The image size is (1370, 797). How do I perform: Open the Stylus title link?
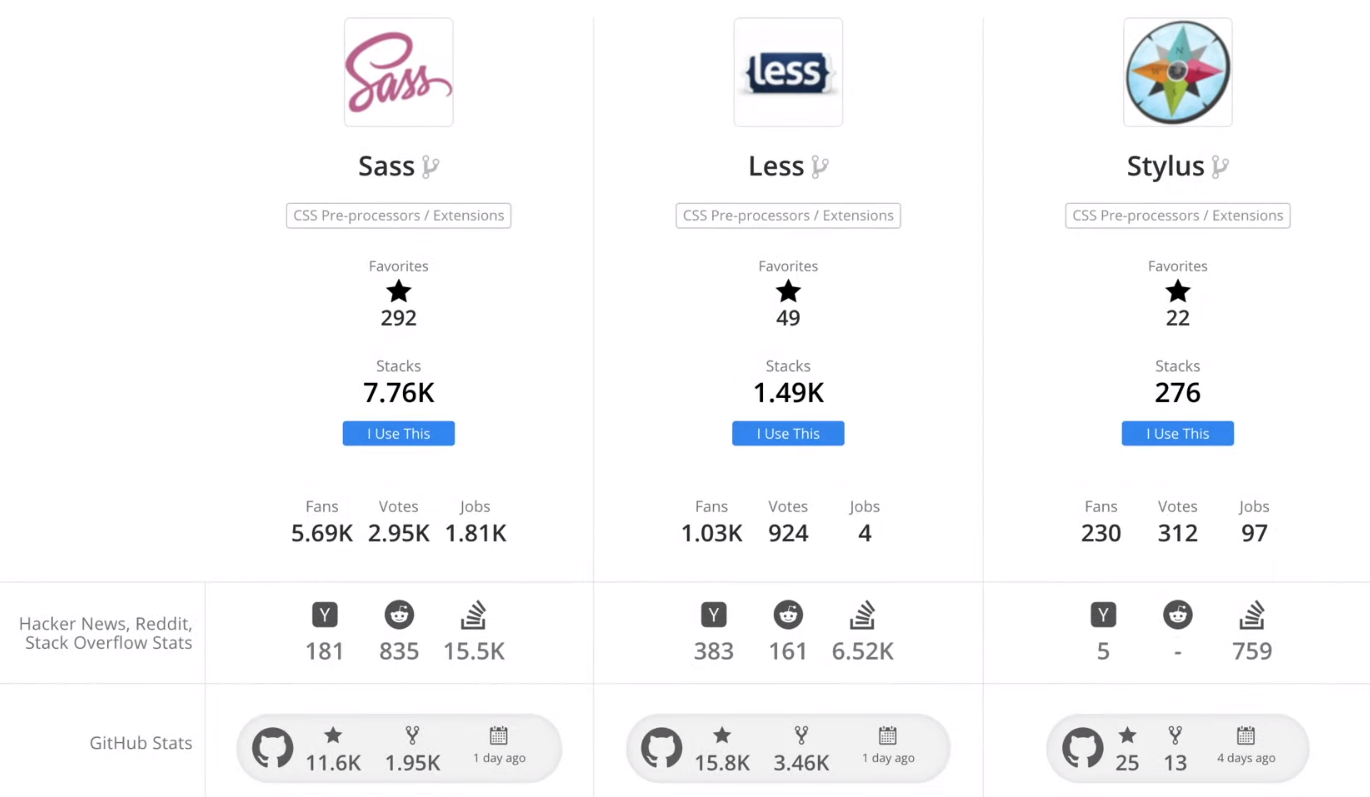pyautogui.click(x=1165, y=166)
